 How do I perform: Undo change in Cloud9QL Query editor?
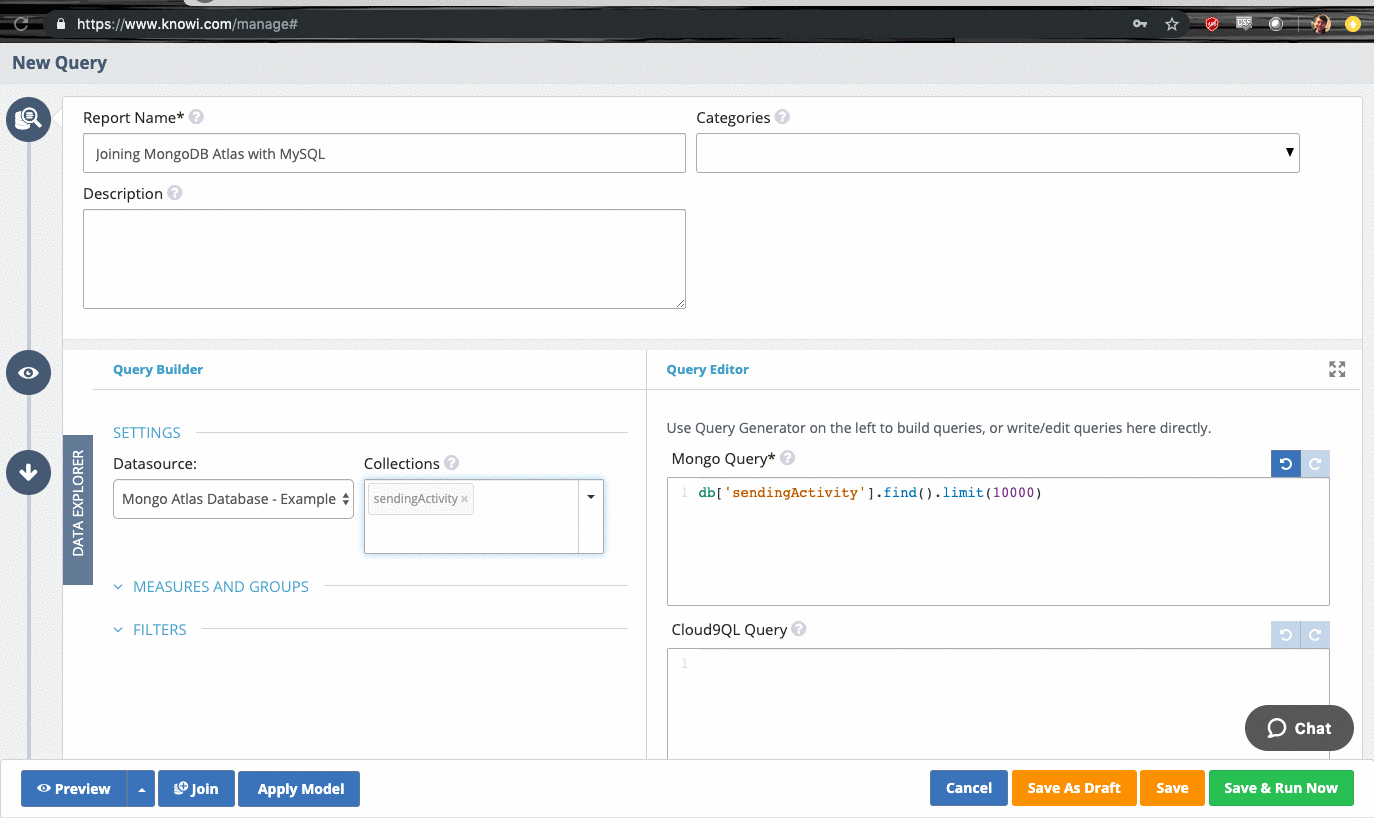click(1286, 635)
